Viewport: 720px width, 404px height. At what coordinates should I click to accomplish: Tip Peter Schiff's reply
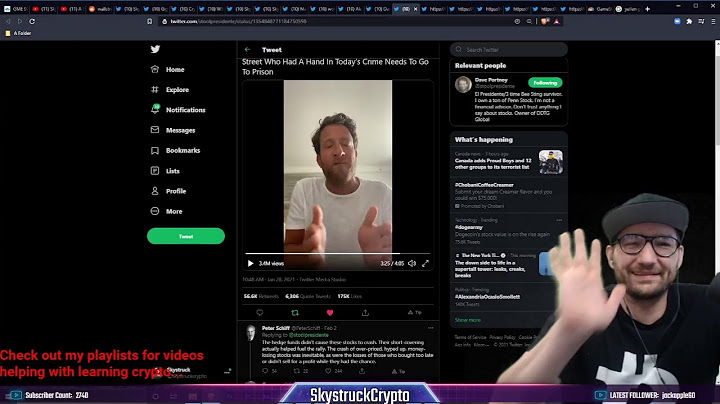398,371
